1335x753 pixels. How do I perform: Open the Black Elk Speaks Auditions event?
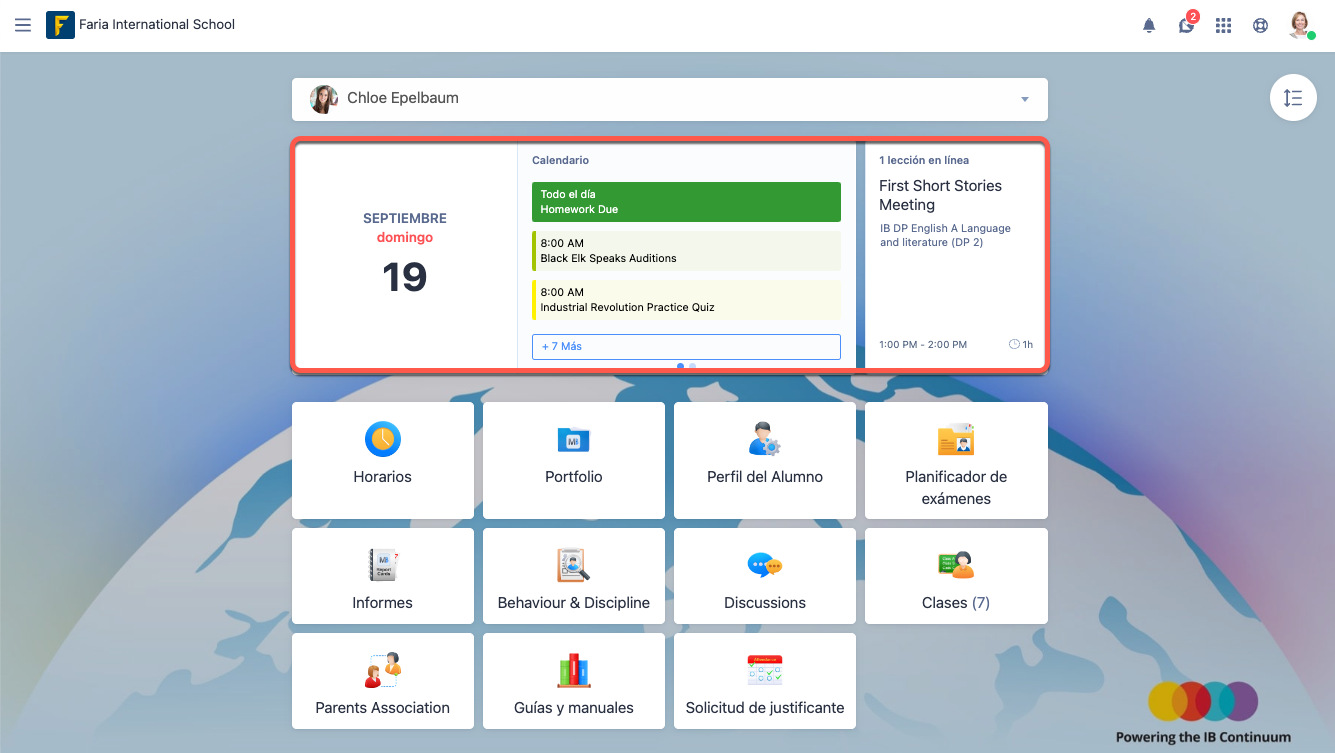[x=686, y=251]
